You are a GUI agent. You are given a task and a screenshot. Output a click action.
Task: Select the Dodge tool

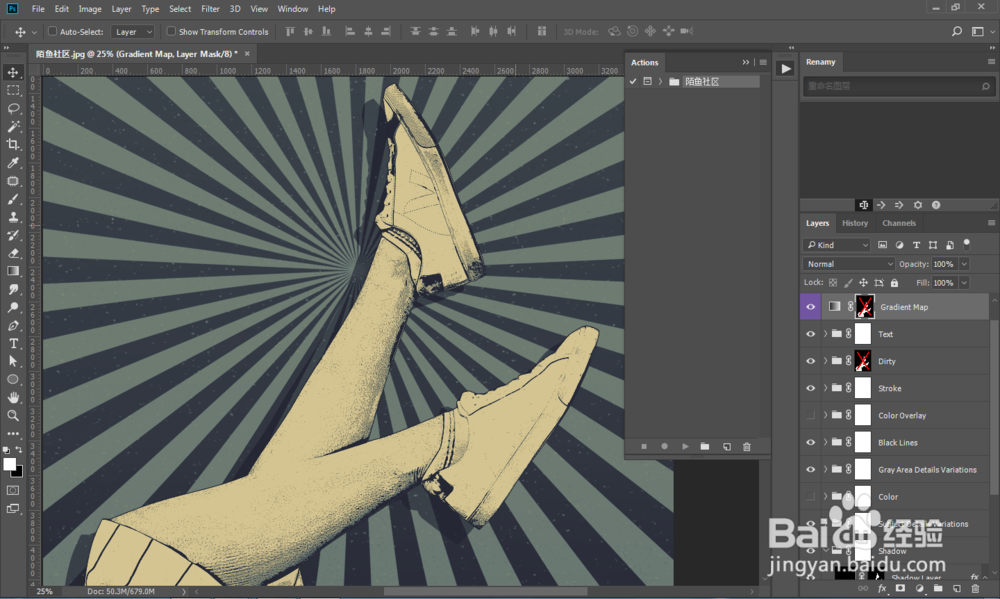pos(13,307)
